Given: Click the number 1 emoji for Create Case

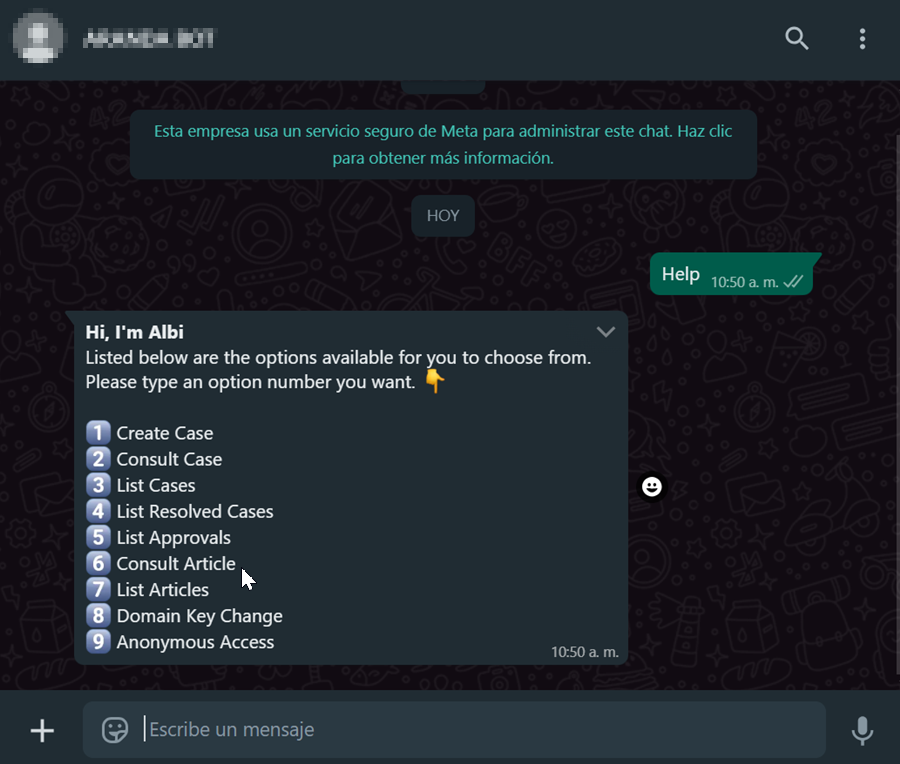Looking at the screenshot, I should [98, 433].
